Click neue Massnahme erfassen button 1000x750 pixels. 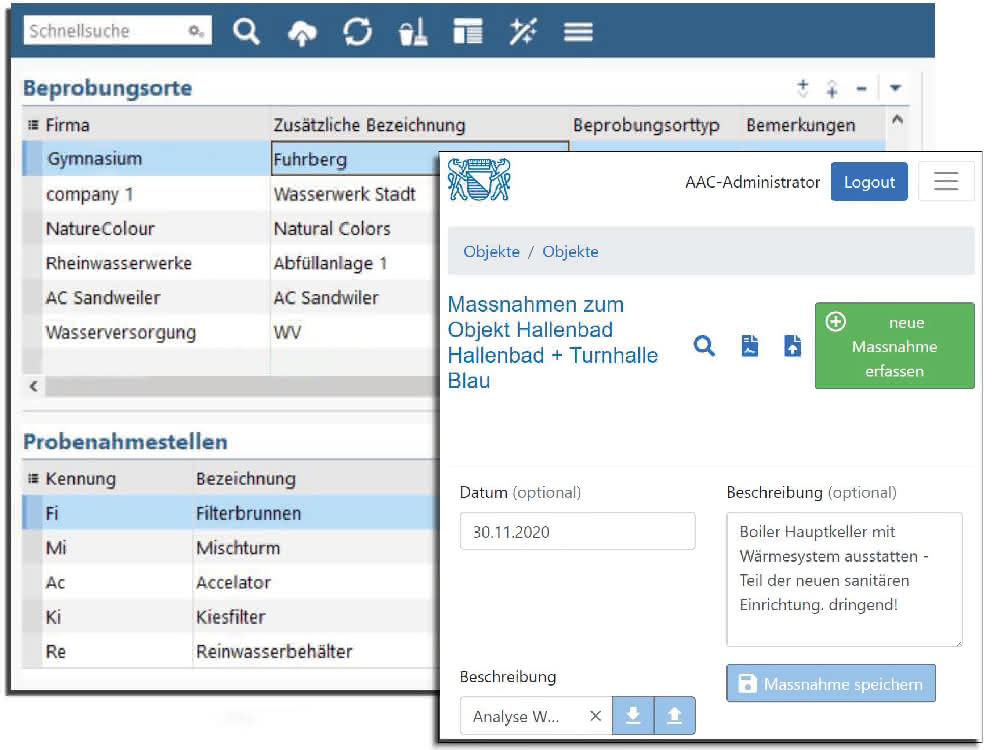tap(895, 346)
